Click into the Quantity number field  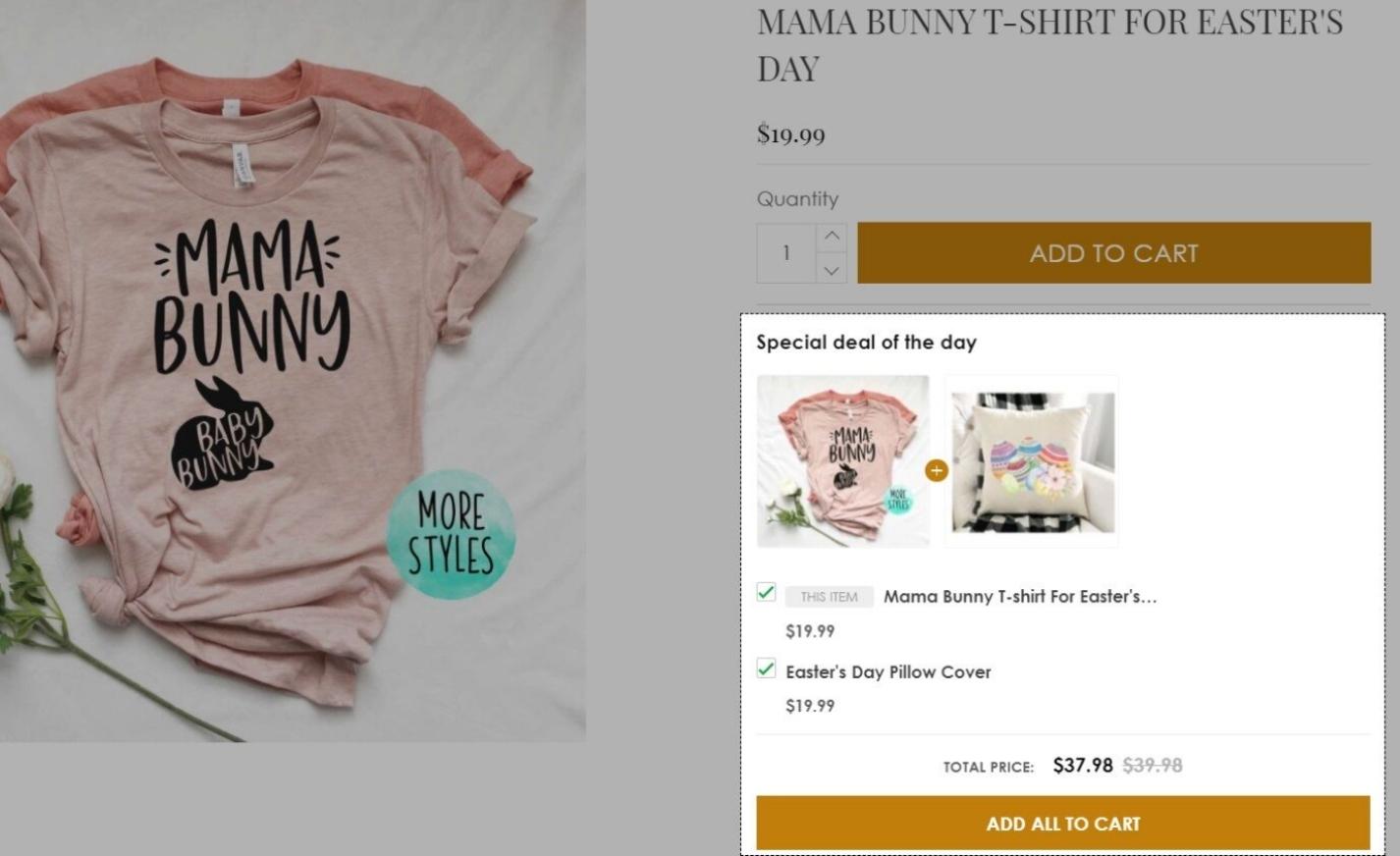pos(786,253)
